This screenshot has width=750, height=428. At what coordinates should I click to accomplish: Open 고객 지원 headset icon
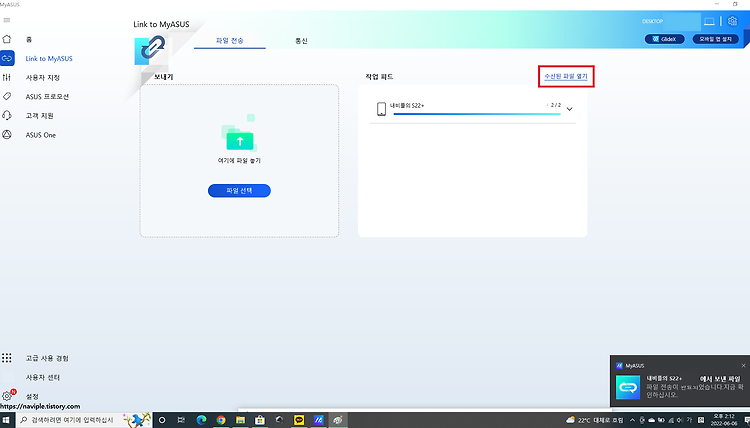click(7, 115)
